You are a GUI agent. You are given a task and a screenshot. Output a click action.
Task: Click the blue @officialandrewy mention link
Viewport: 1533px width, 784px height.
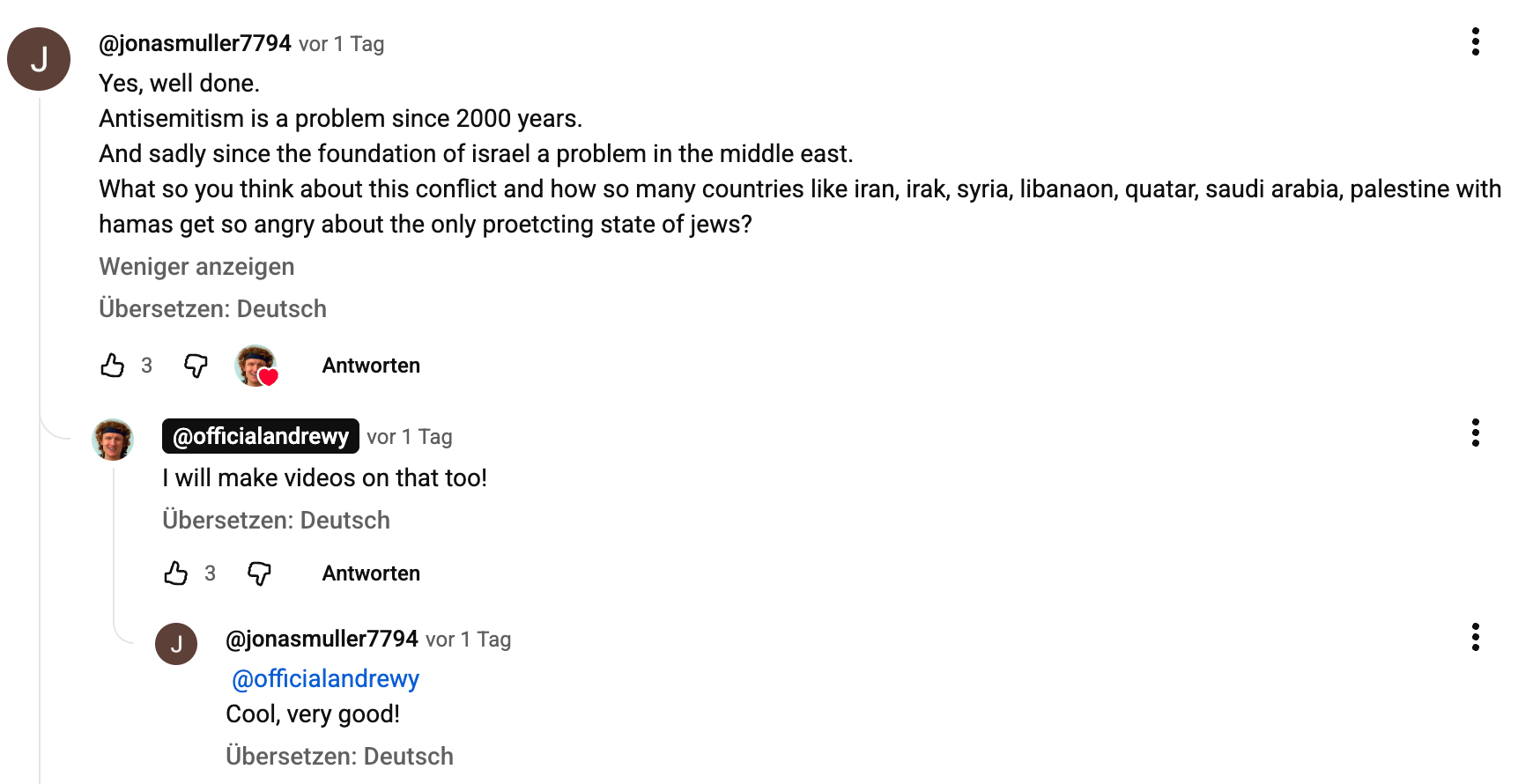pos(325,679)
